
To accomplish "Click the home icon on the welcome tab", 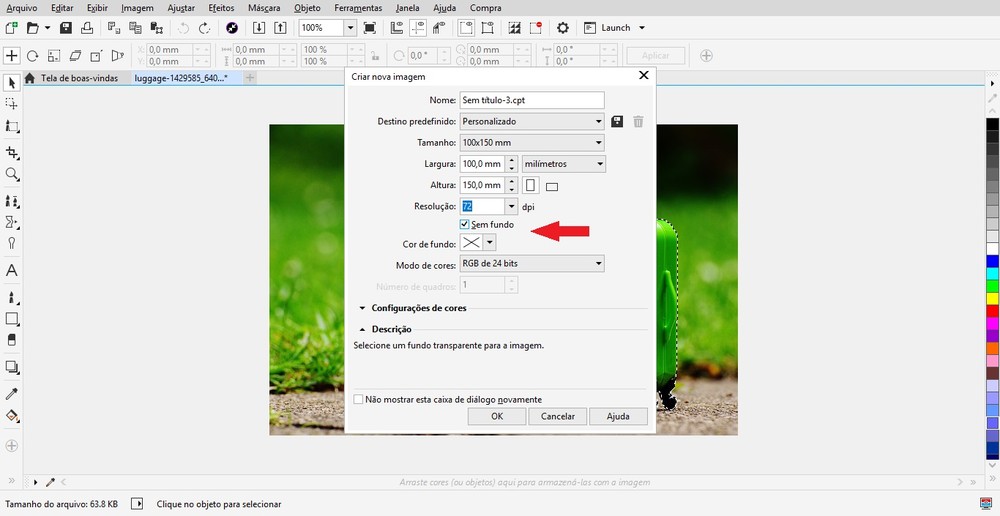I will pos(29,78).
